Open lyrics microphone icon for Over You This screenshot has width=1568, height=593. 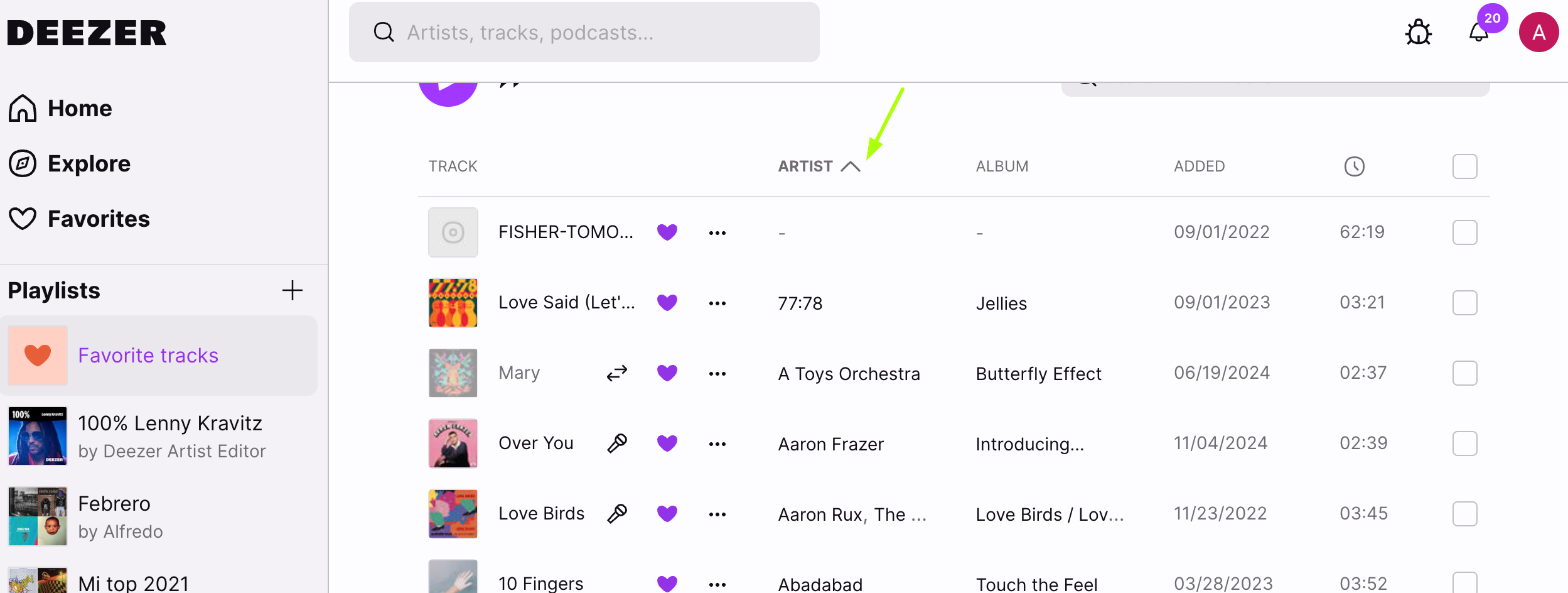(x=617, y=443)
